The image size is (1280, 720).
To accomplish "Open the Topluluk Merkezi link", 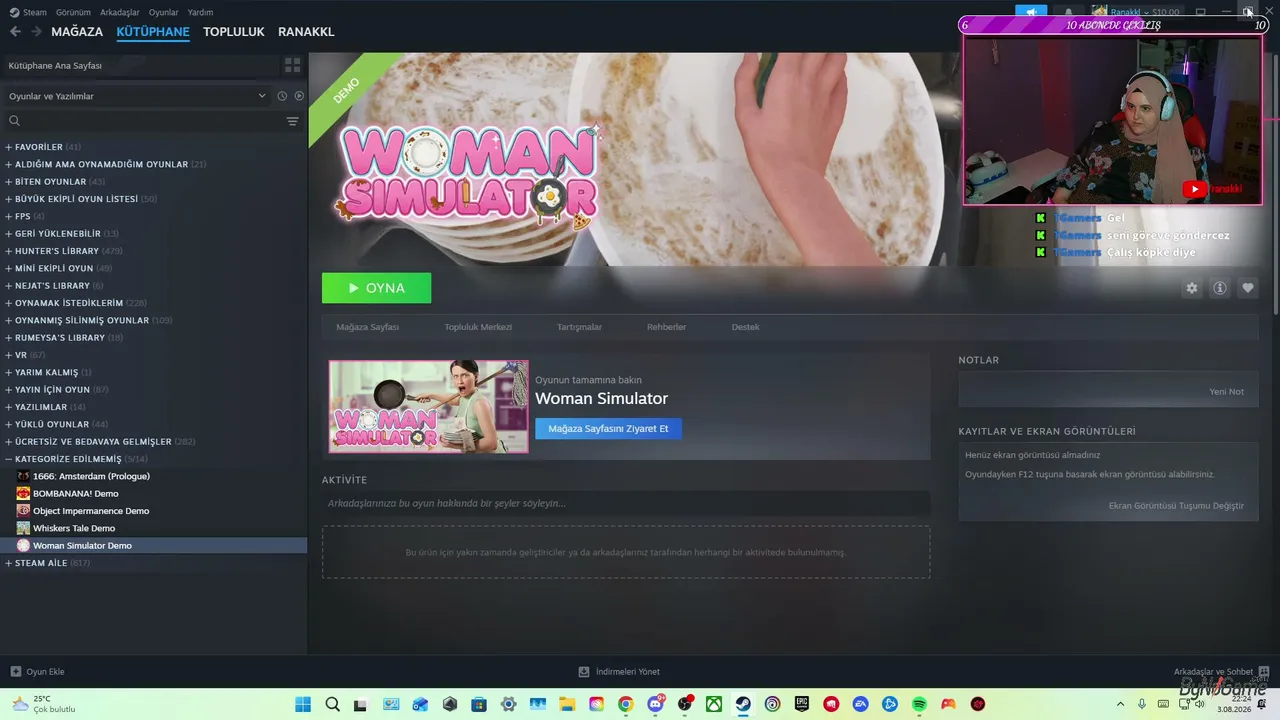I will [478, 327].
